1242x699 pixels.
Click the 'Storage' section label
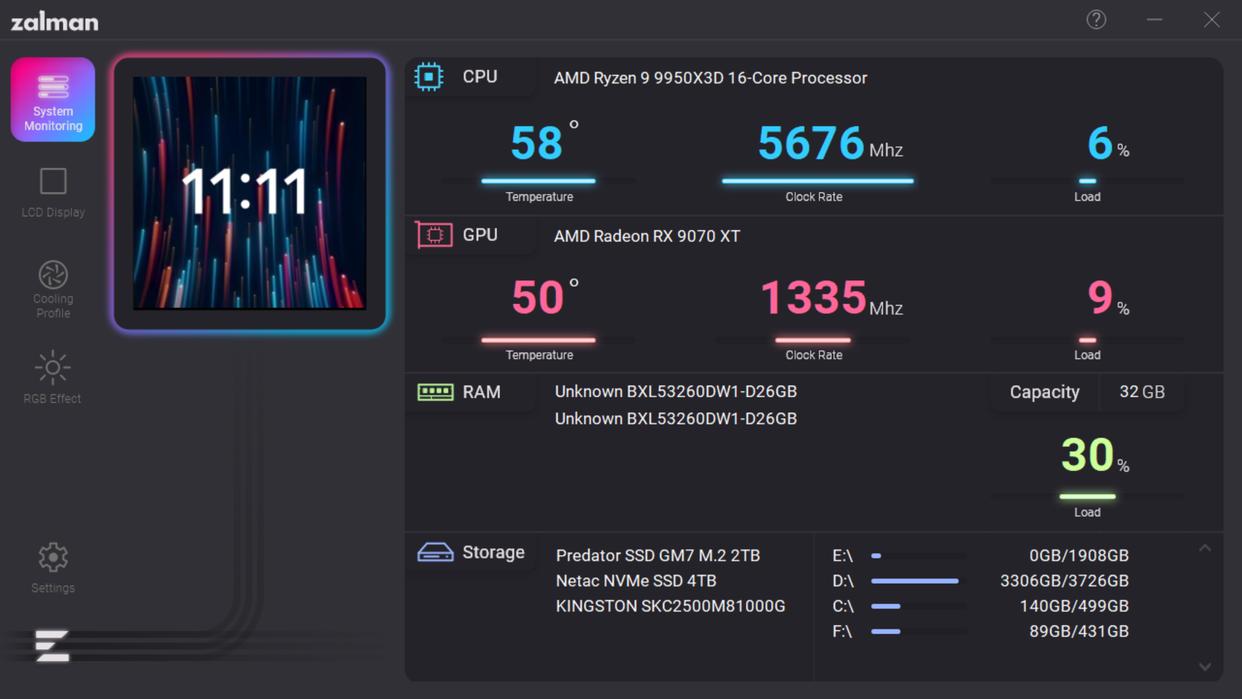pos(493,552)
